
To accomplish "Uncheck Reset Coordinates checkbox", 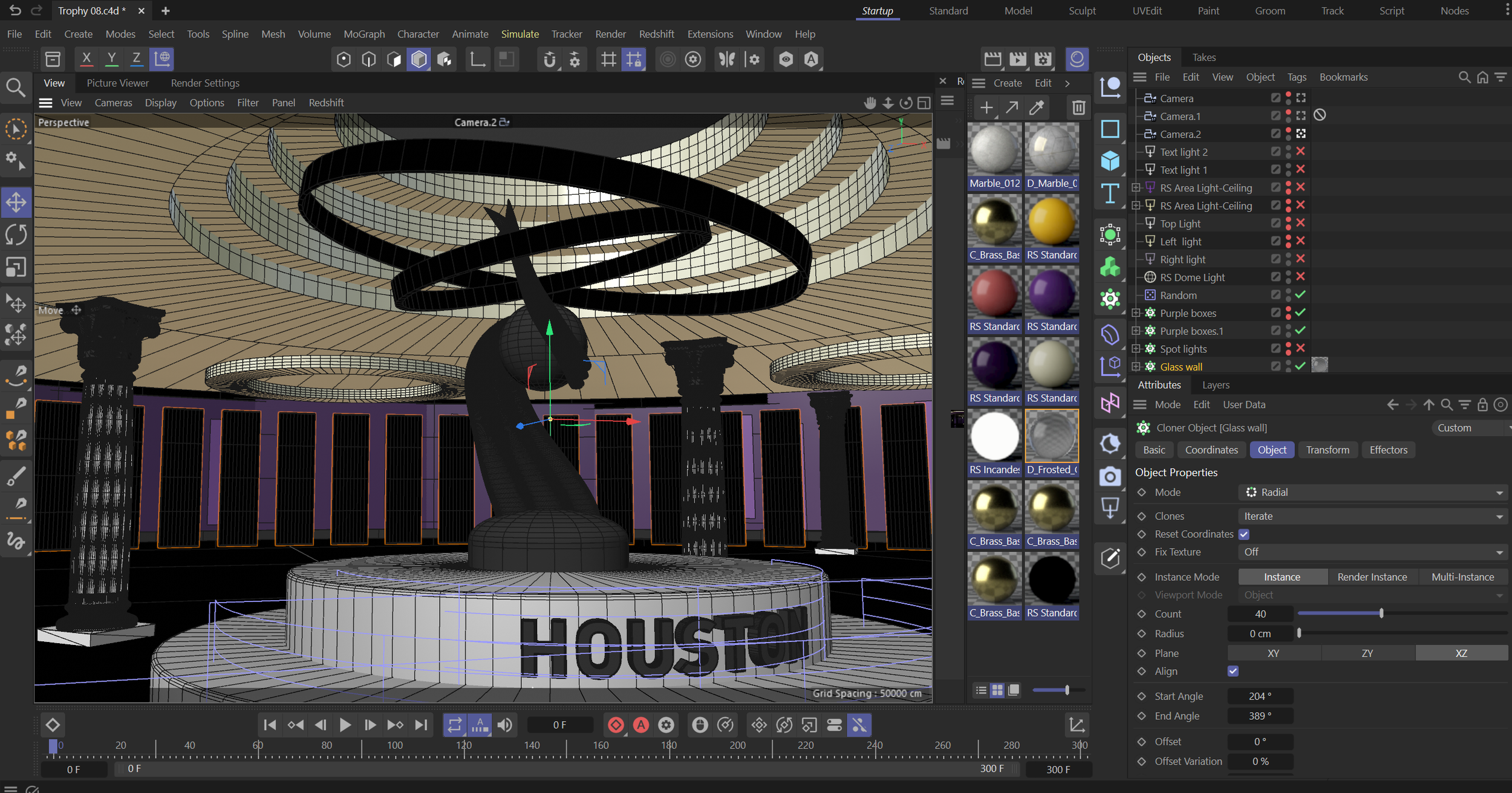I will 1243,534.
